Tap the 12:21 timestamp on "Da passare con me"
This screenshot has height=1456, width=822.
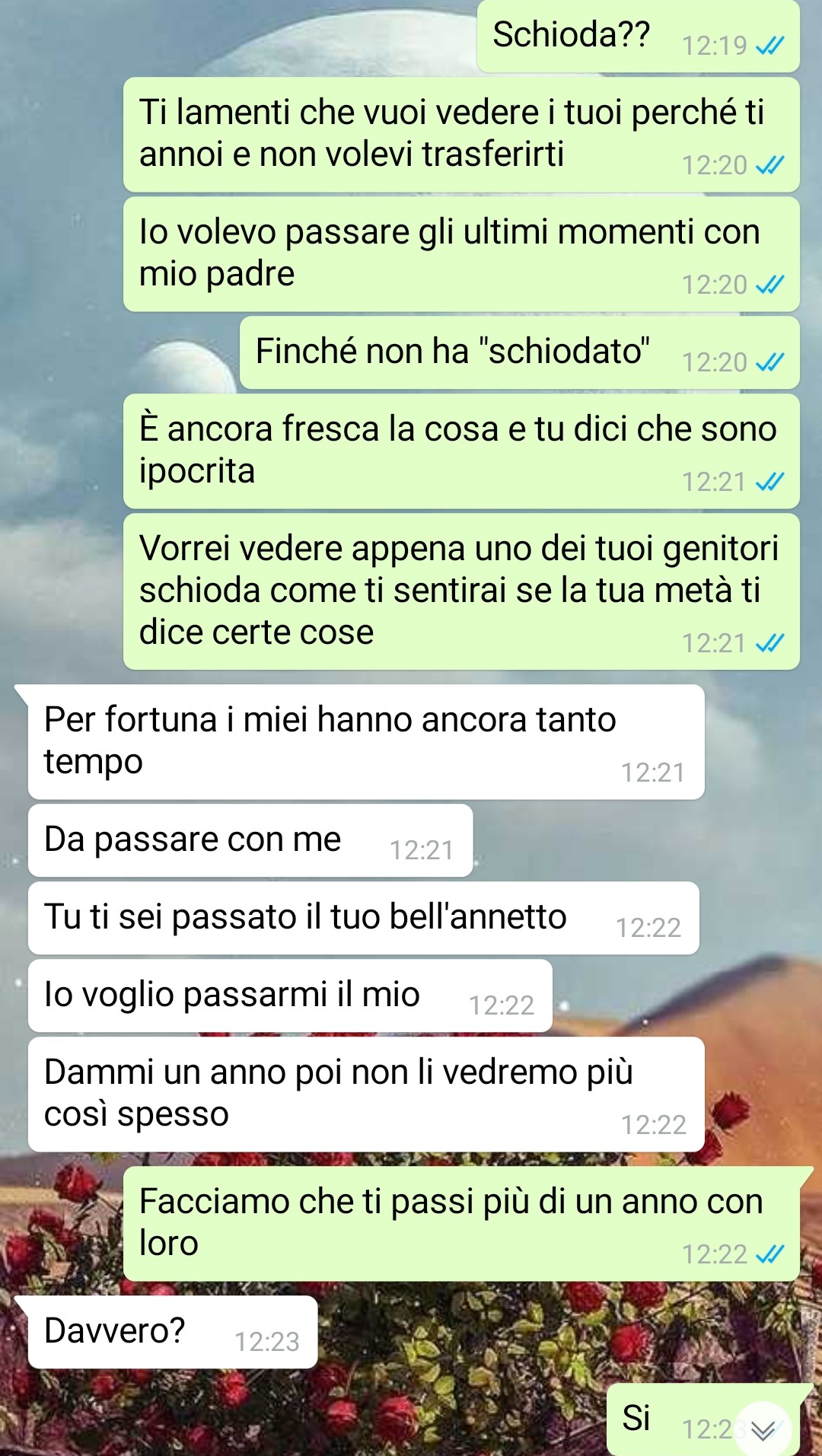pos(422,850)
